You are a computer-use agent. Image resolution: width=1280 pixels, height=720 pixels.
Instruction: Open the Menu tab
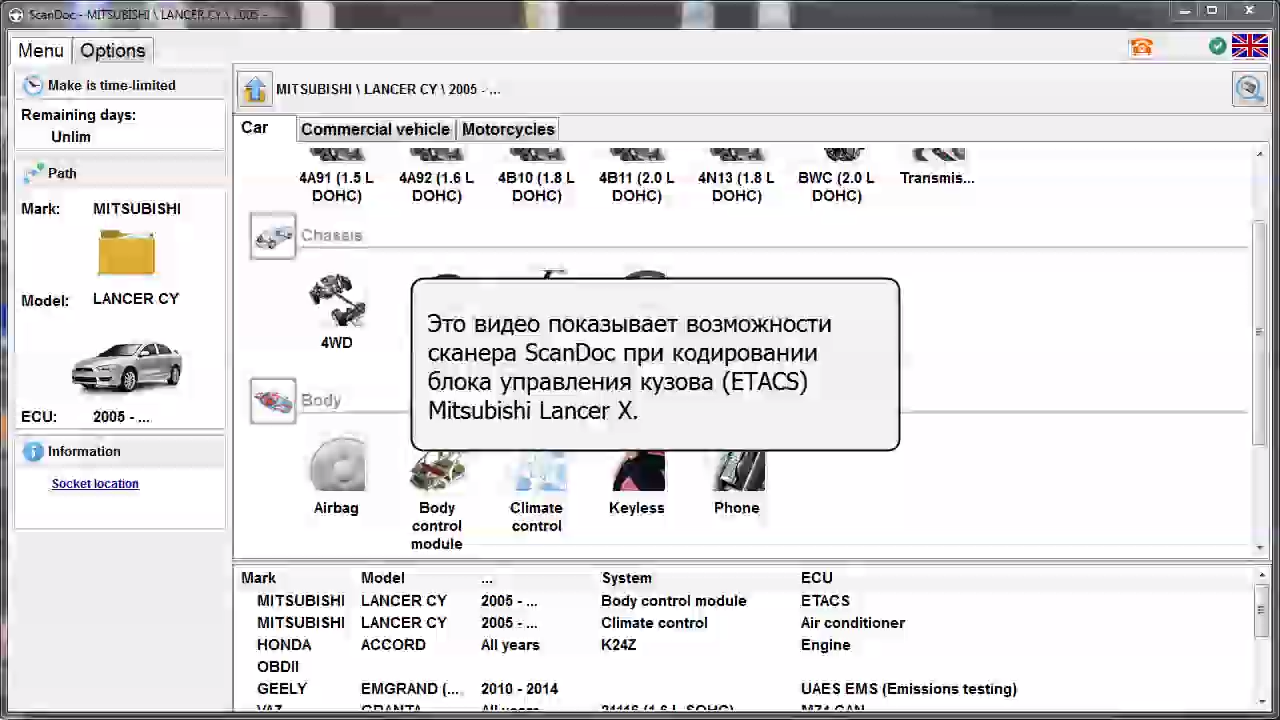pos(41,51)
